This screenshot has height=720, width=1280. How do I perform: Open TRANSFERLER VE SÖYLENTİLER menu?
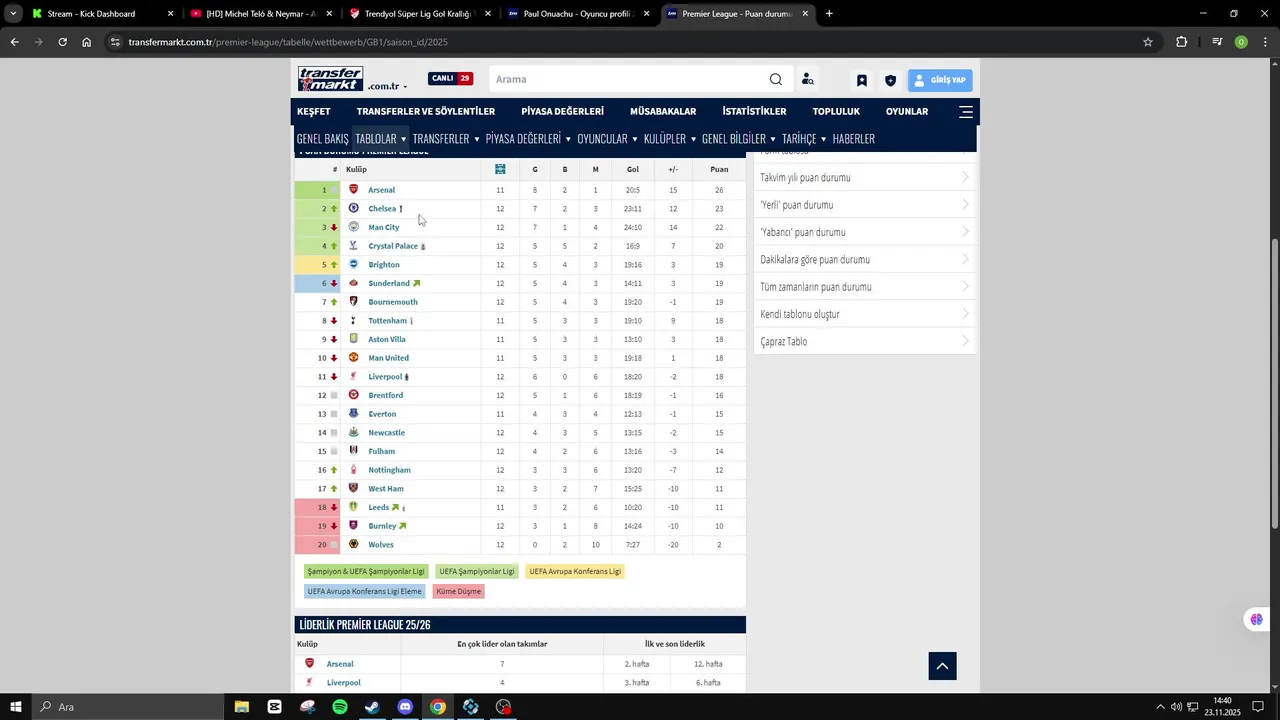(426, 112)
